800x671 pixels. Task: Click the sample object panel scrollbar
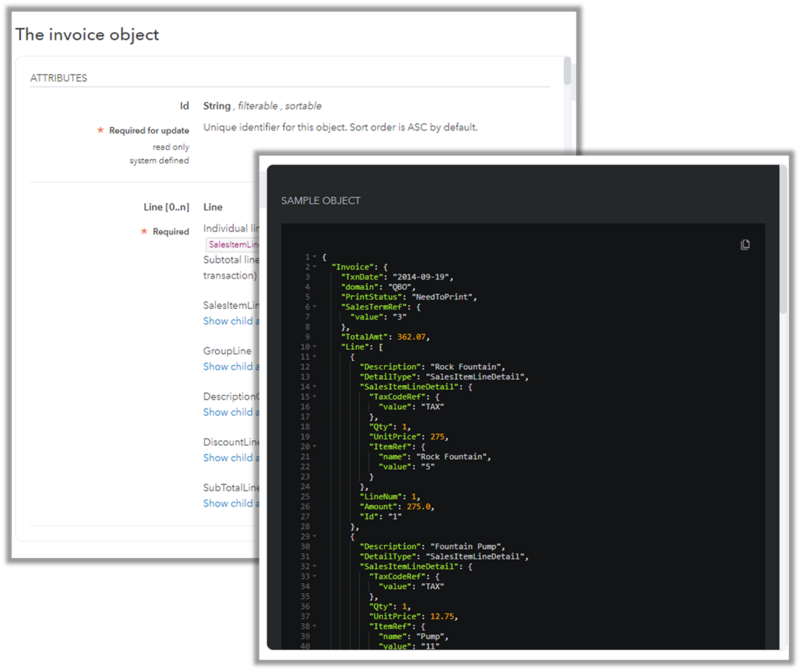(783, 240)
